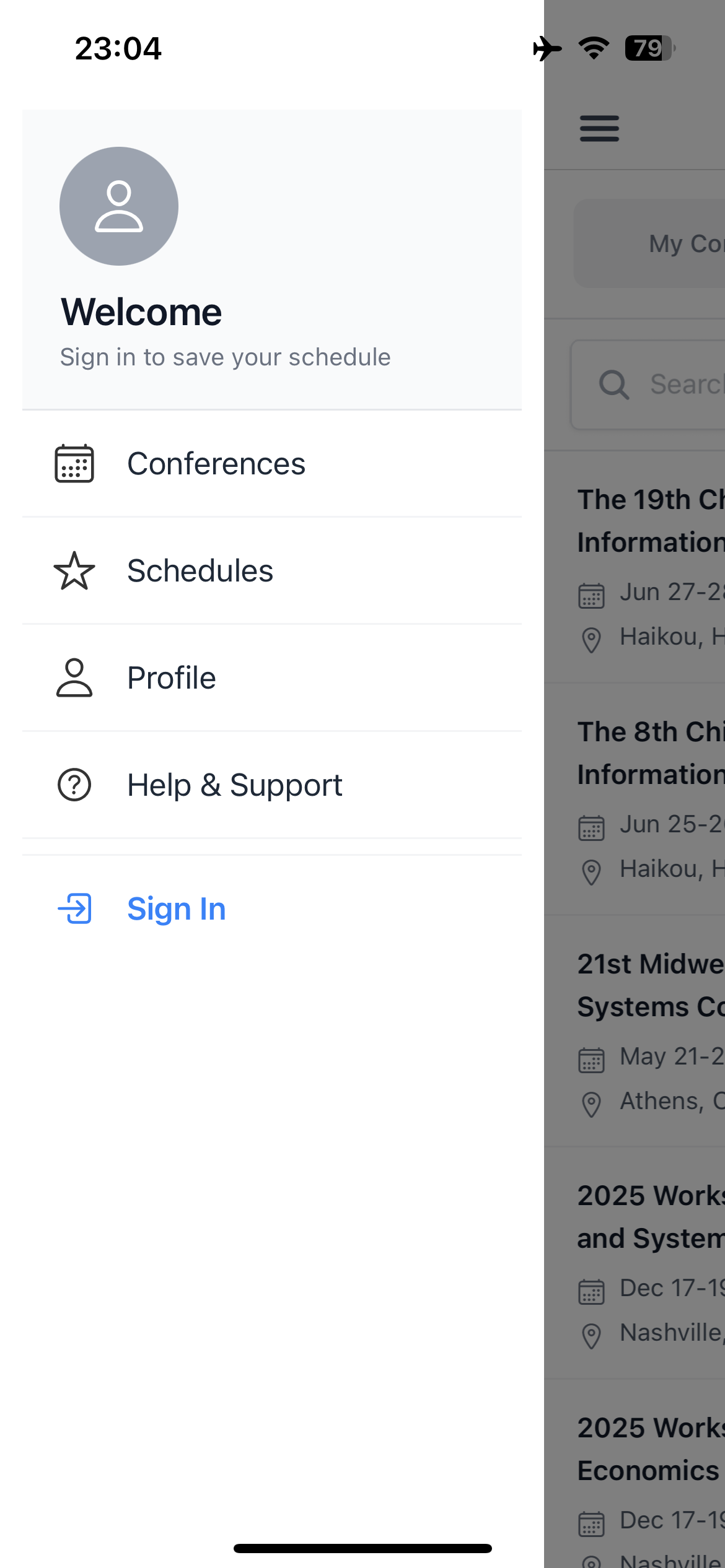The height and width of the screenshot is (1568, 725).
Task: Open the Conferences menu item
Action: 216,464
